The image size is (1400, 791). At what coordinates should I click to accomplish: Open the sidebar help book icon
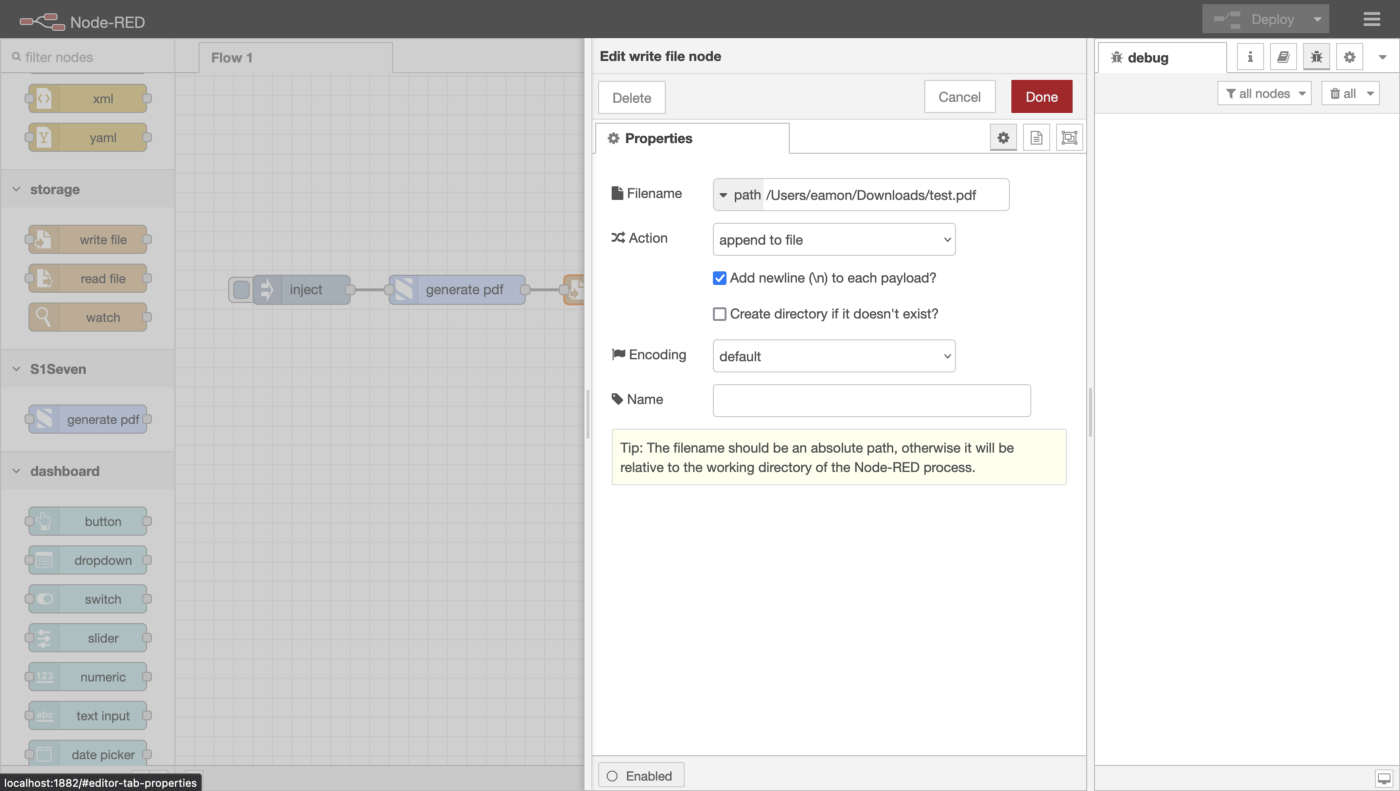tap(1283, 57)
